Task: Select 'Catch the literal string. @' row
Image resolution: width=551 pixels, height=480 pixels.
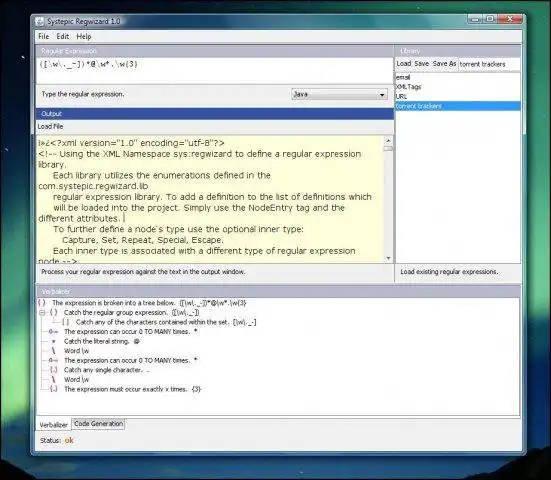Action: (x=102, y=341)
